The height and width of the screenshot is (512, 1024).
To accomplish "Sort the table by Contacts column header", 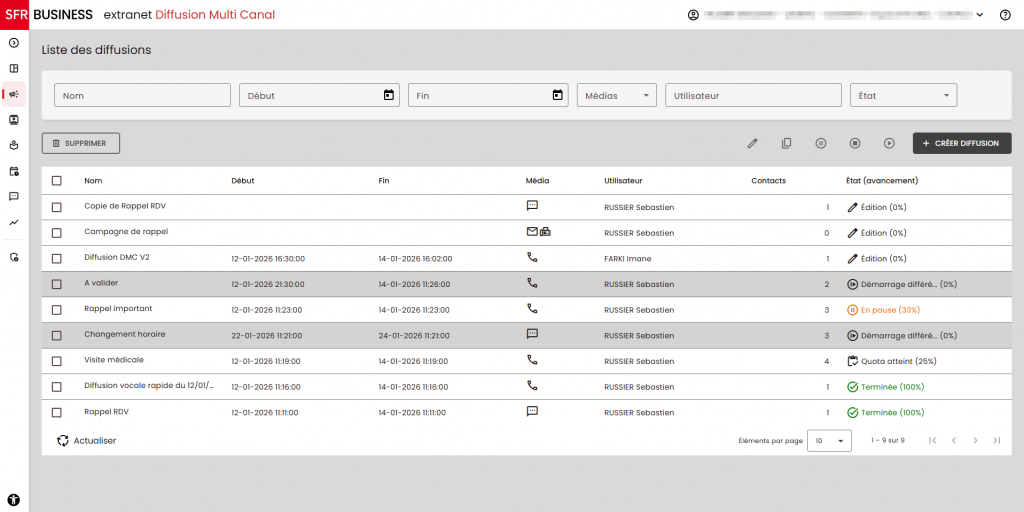I will point(768,181).
